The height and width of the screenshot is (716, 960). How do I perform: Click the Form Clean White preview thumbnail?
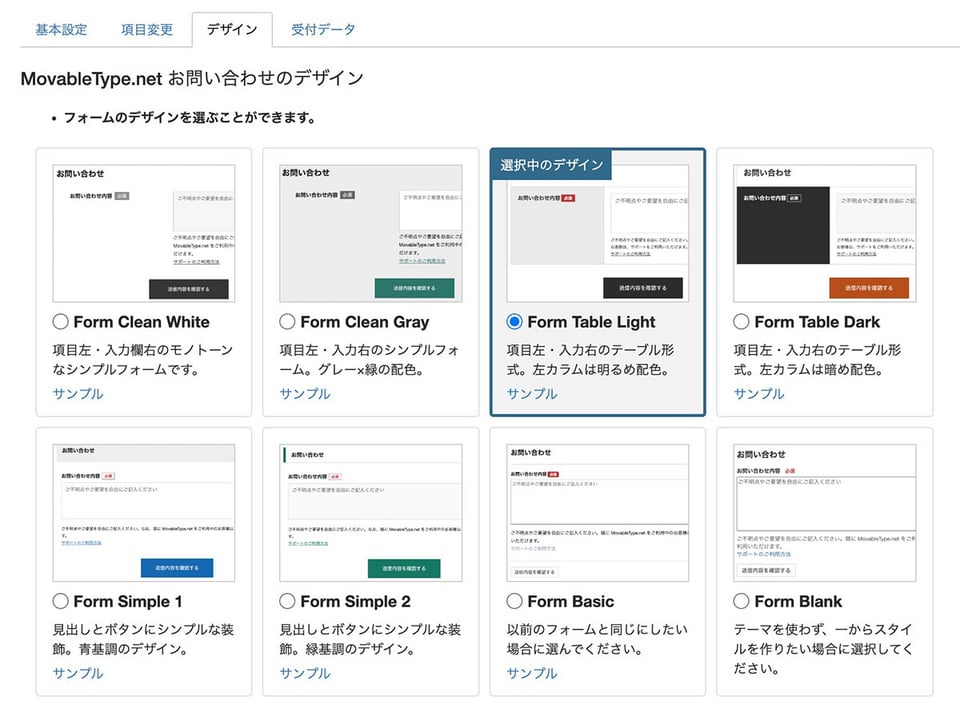click(x=144, y=233)
